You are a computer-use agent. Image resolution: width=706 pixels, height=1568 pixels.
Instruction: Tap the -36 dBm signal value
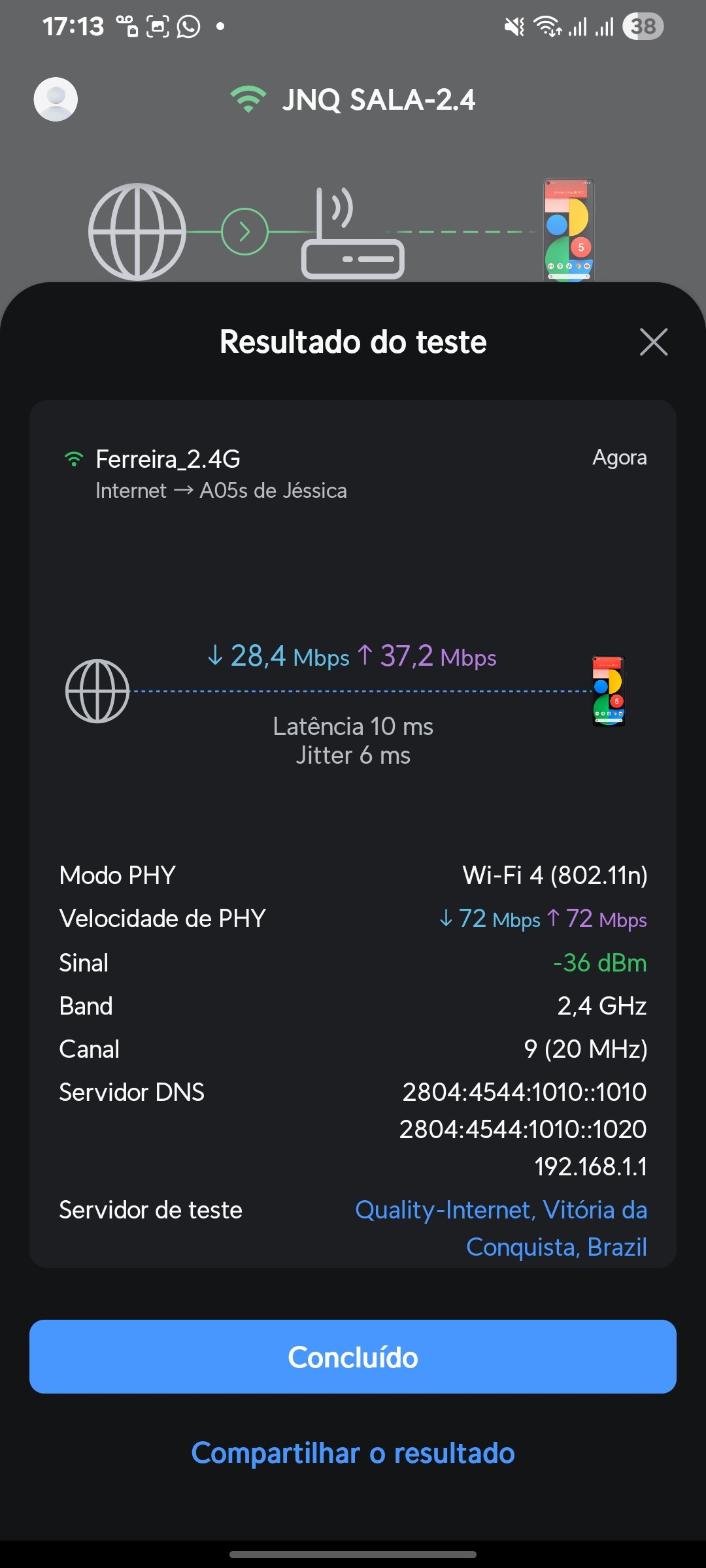[599, 962]
